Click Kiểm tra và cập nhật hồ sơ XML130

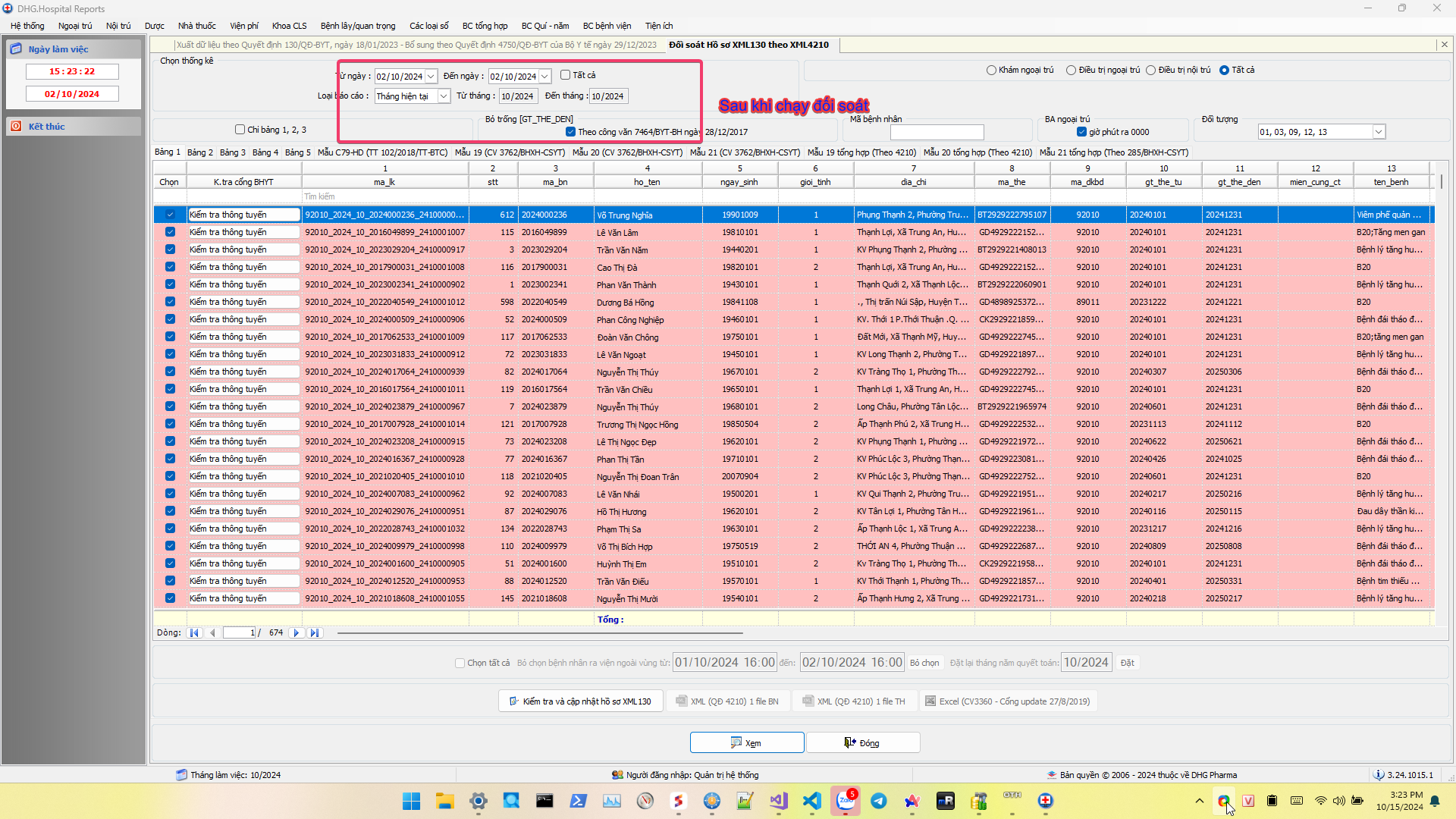pyautogui.click(x=580, y=701)
